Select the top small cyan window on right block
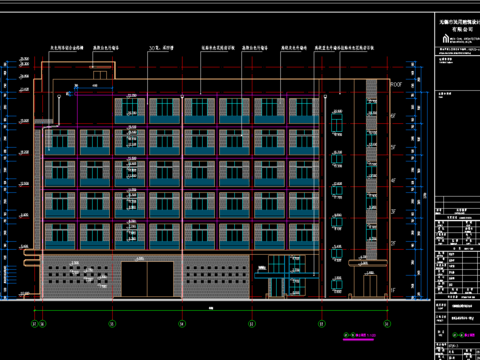Screen dimensions: 480x360 337,123
